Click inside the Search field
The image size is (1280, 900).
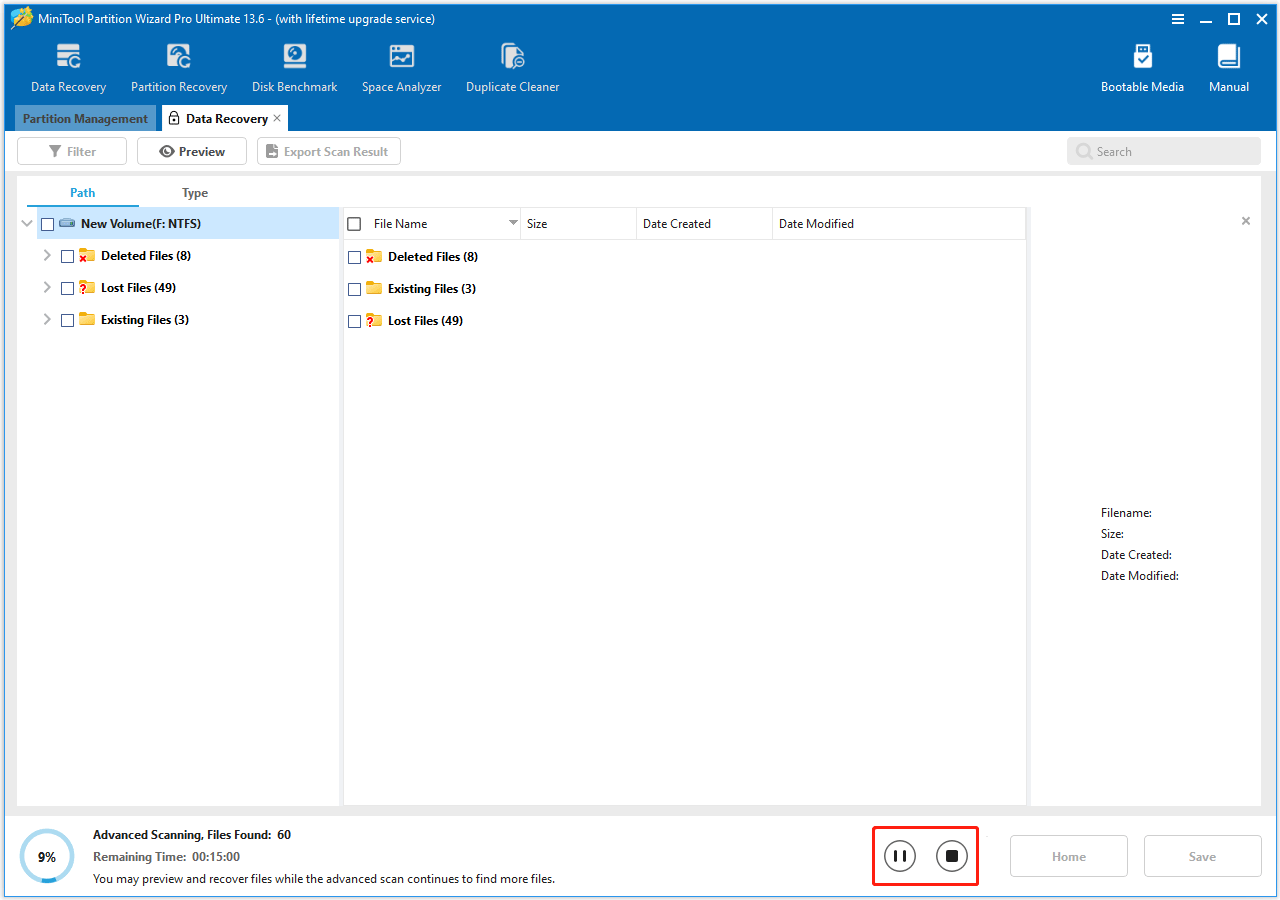[x=1163, y=151]
